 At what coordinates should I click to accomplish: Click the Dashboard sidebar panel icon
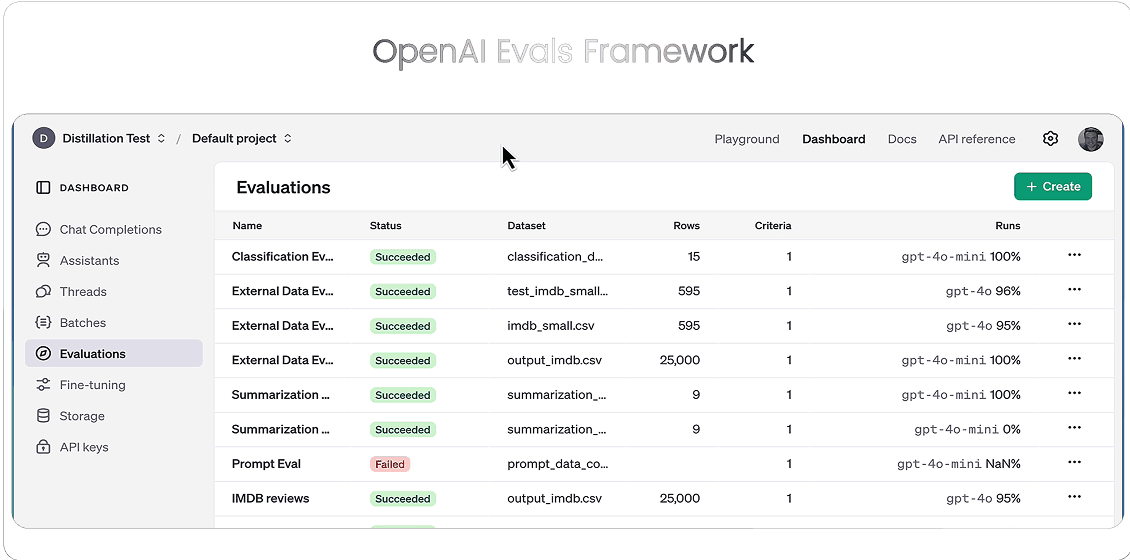coord(43,187)
